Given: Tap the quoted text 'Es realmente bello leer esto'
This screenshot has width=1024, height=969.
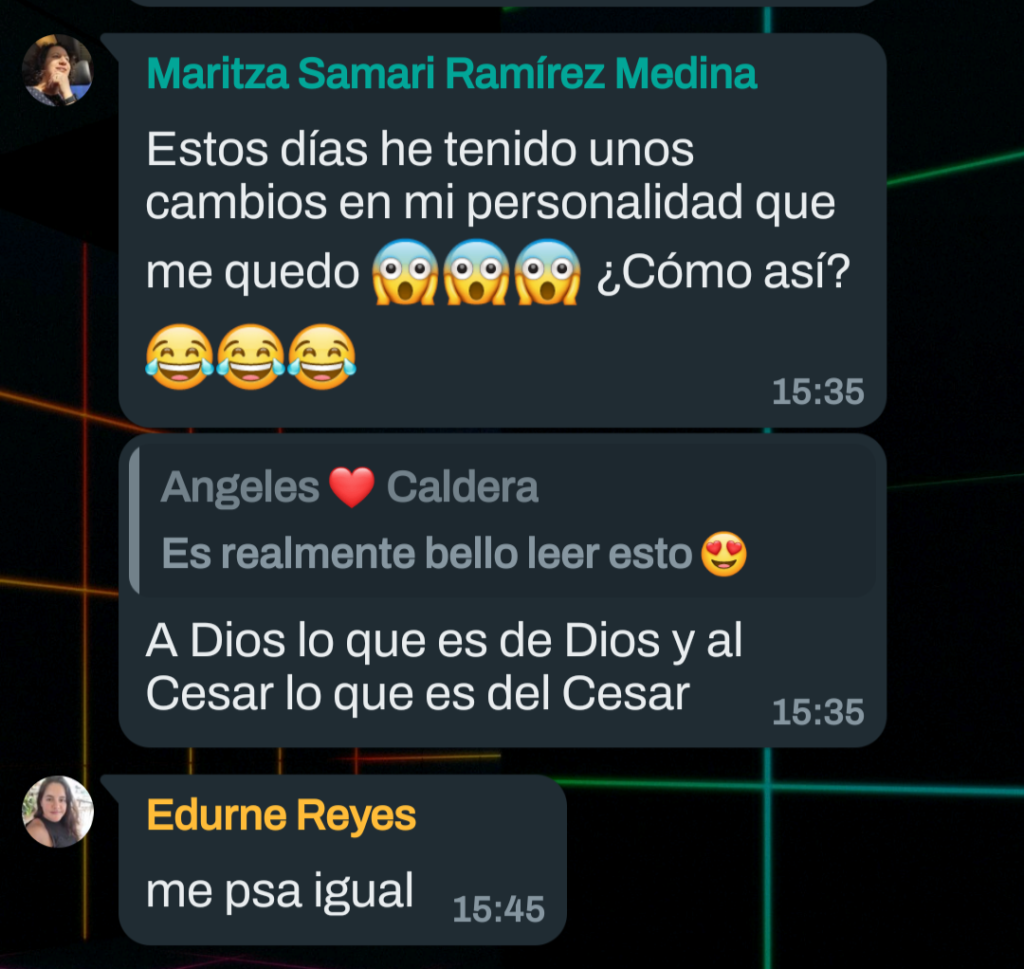Looking at the screenshot, I should pyautogui.click(x=426, y=554).
